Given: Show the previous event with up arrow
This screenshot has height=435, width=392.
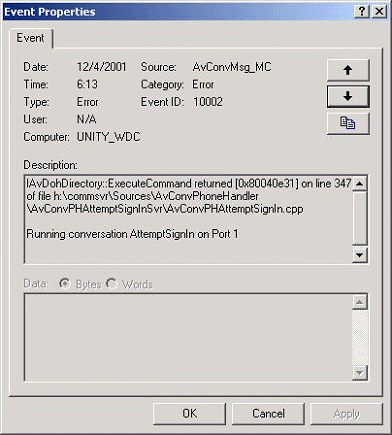Looking at the screenshot, I should (x=348, y=70).
